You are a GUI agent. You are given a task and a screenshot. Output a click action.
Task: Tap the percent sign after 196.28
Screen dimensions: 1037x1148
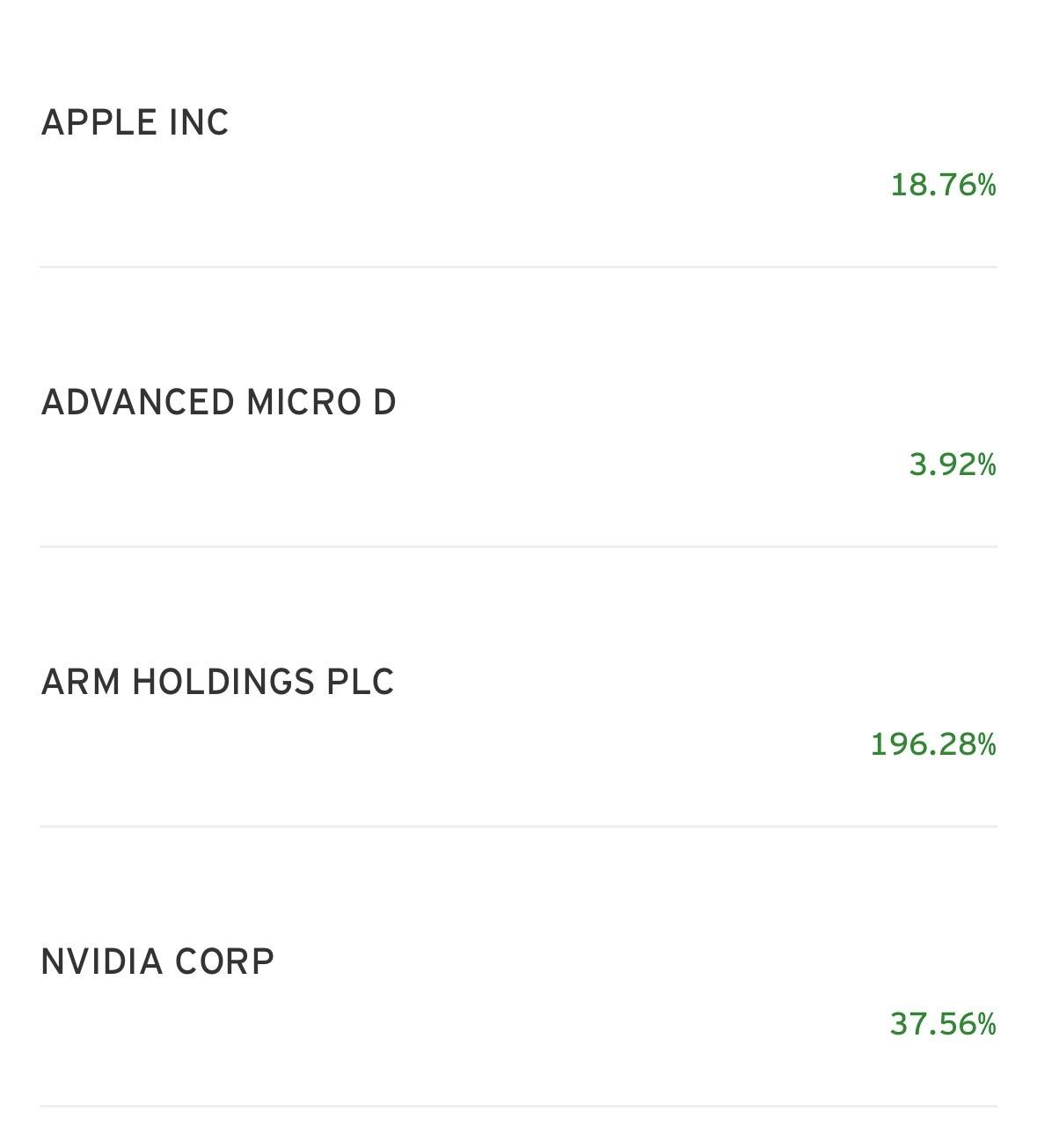[986, 744]
